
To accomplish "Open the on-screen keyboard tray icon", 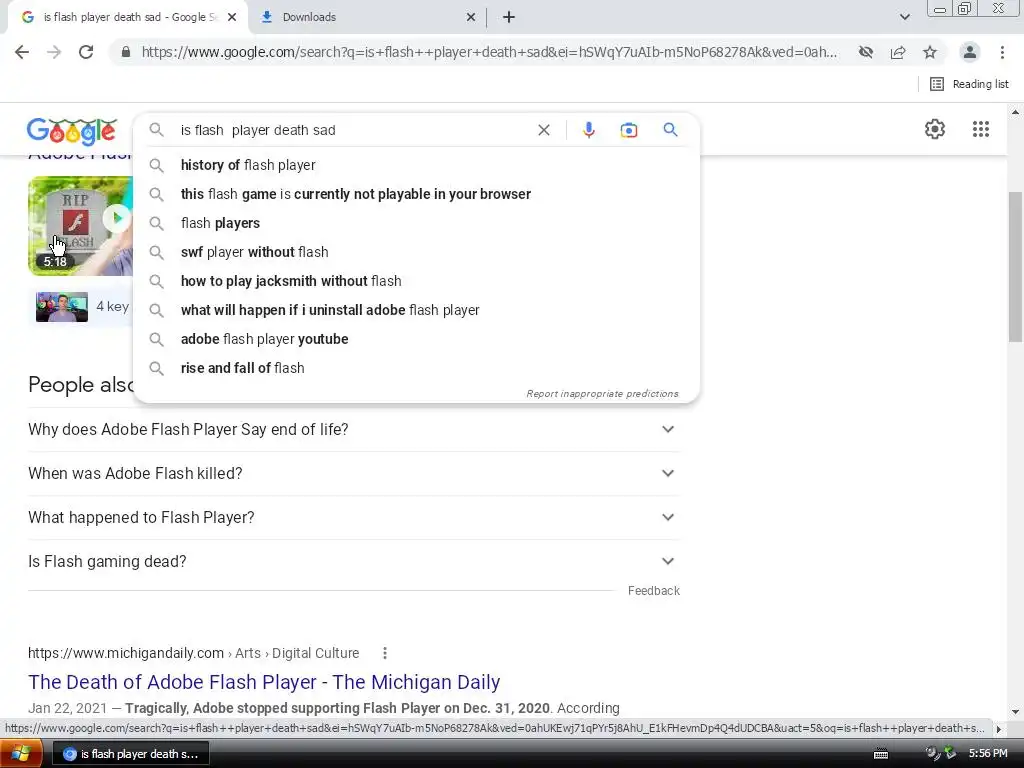I will point(881,754).
